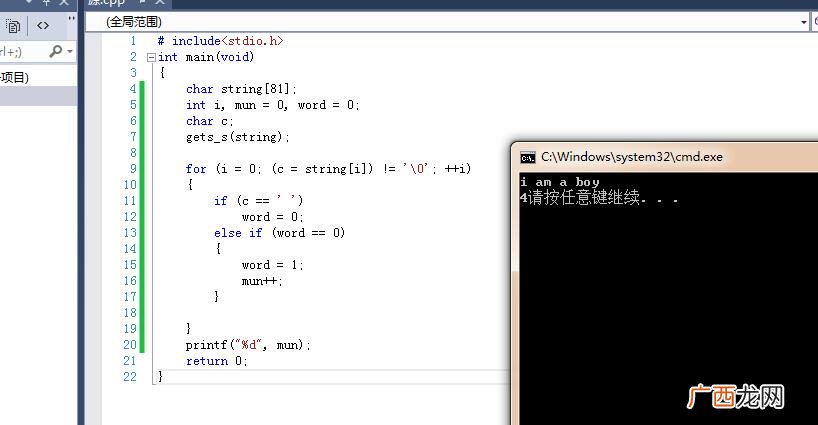Click 'word = 0;' on line 12
Viewport: 818px width, 425px height.
tap(272, 217)
